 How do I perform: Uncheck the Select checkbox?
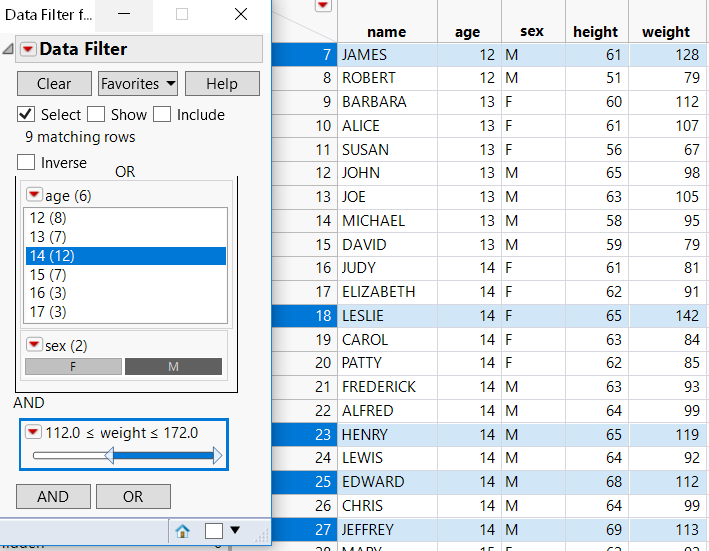[x=26, y=114]
